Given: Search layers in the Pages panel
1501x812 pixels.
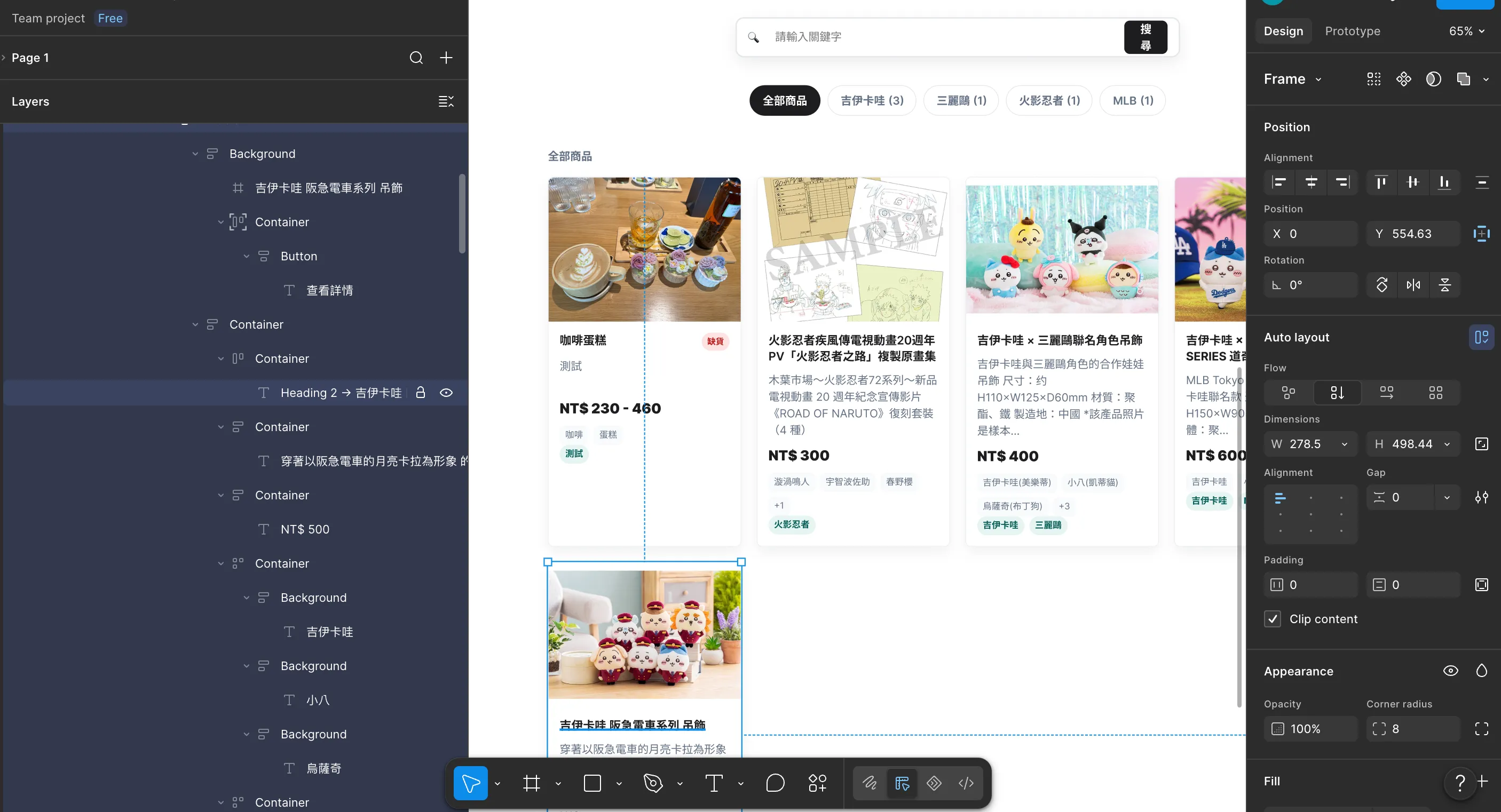Looking at the screenshot, I should [416, 58].
